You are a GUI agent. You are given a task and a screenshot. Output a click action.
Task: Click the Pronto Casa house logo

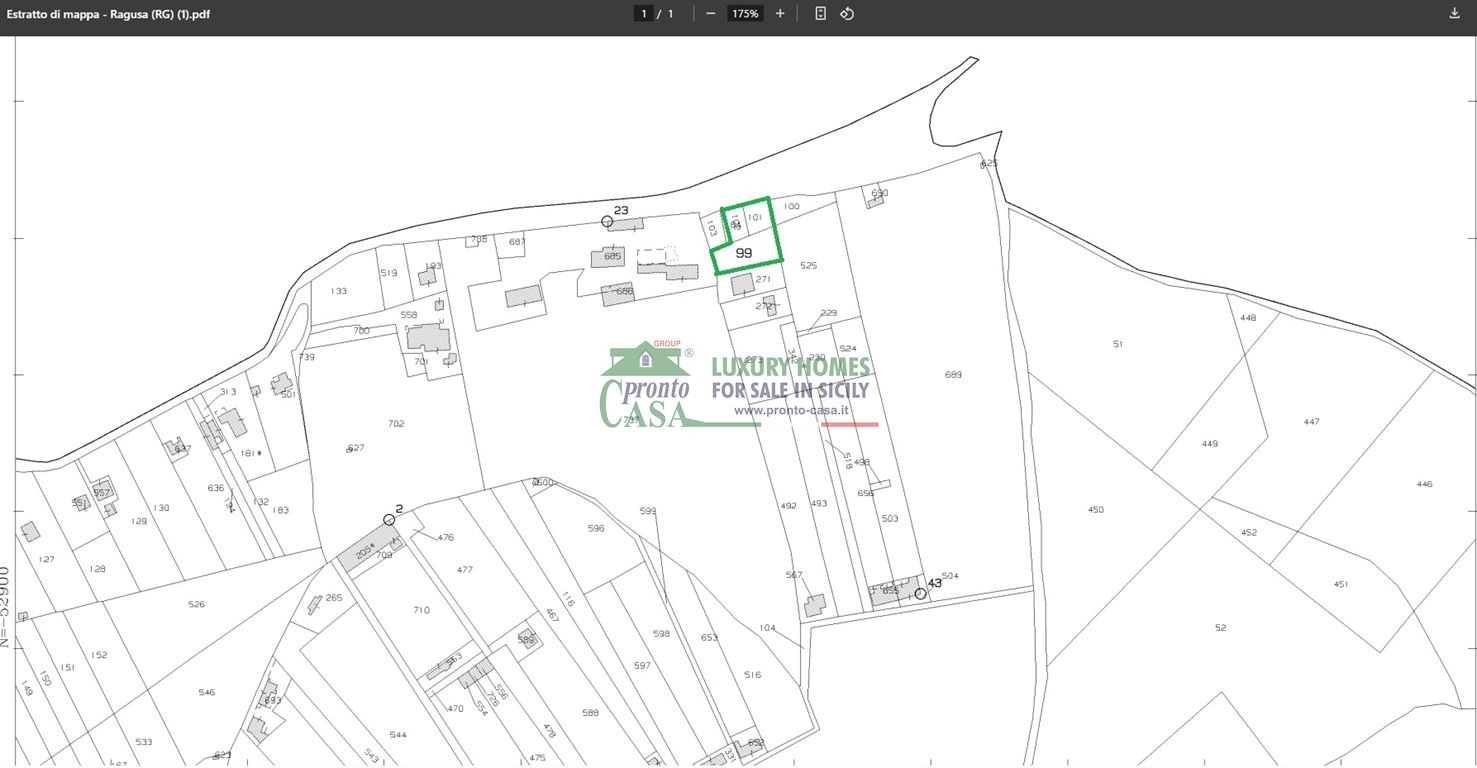(645, 386)
